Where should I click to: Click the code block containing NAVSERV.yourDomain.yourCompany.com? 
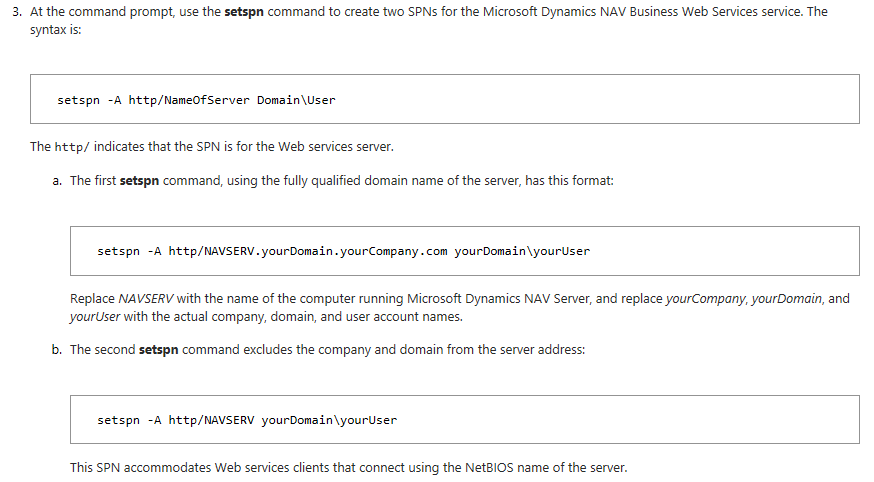pos(464,251)
